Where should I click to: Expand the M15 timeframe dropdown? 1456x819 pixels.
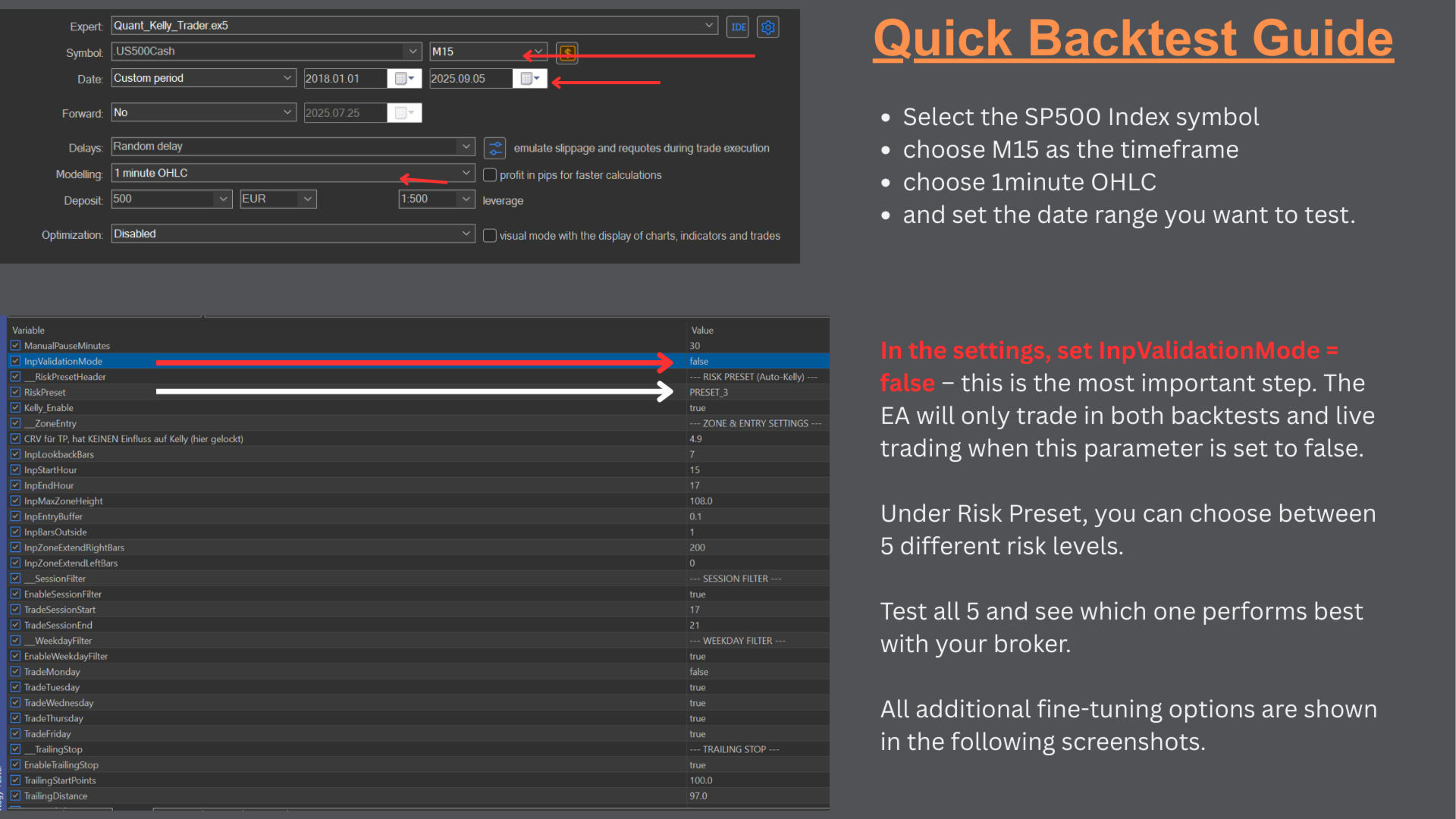[x=538, y=52]
